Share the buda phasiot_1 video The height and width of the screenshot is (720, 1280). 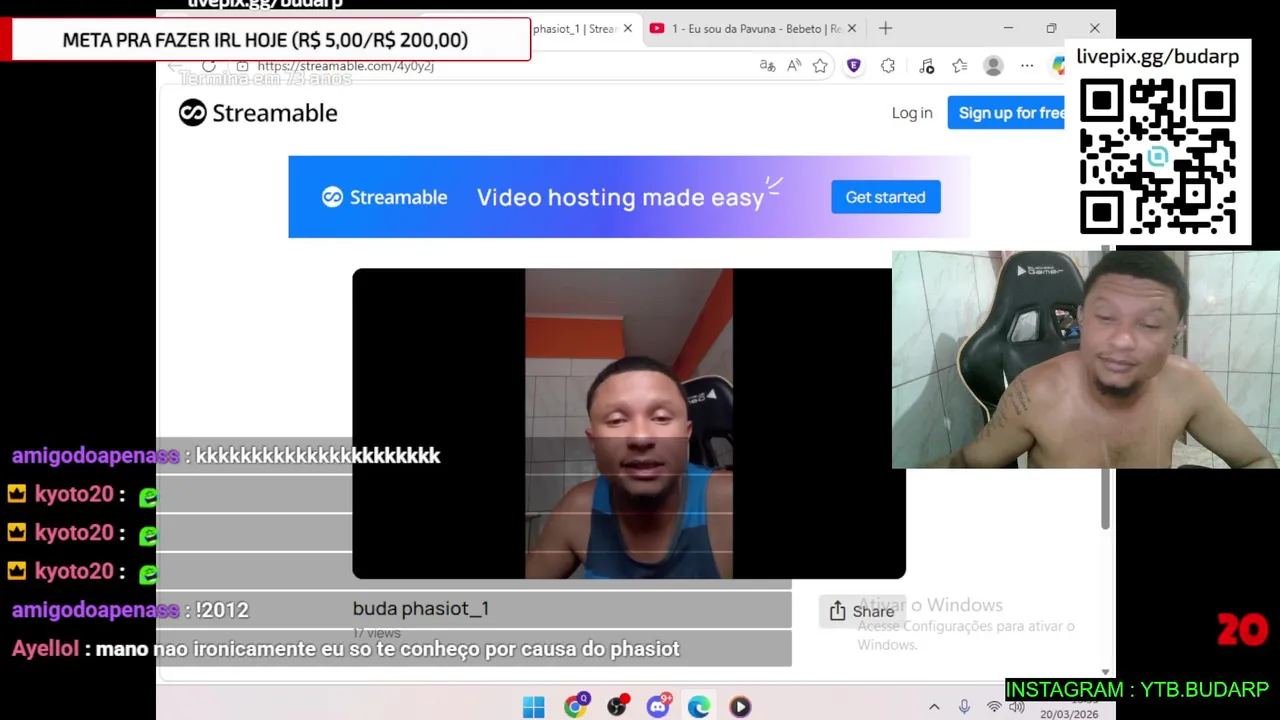coord(862,611)
